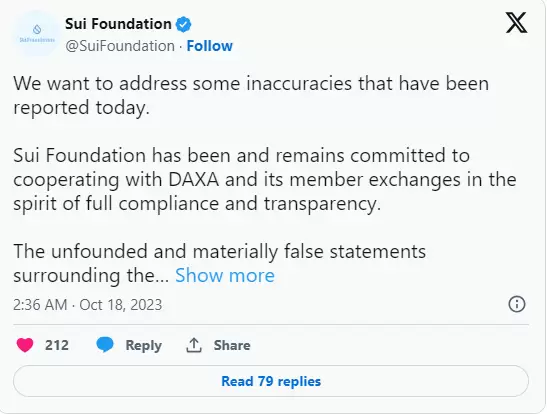Image resolution: width=547 pixels, height=414 pixels.
Task: Open the Read 79 replies button
Action: pos(271,381)
